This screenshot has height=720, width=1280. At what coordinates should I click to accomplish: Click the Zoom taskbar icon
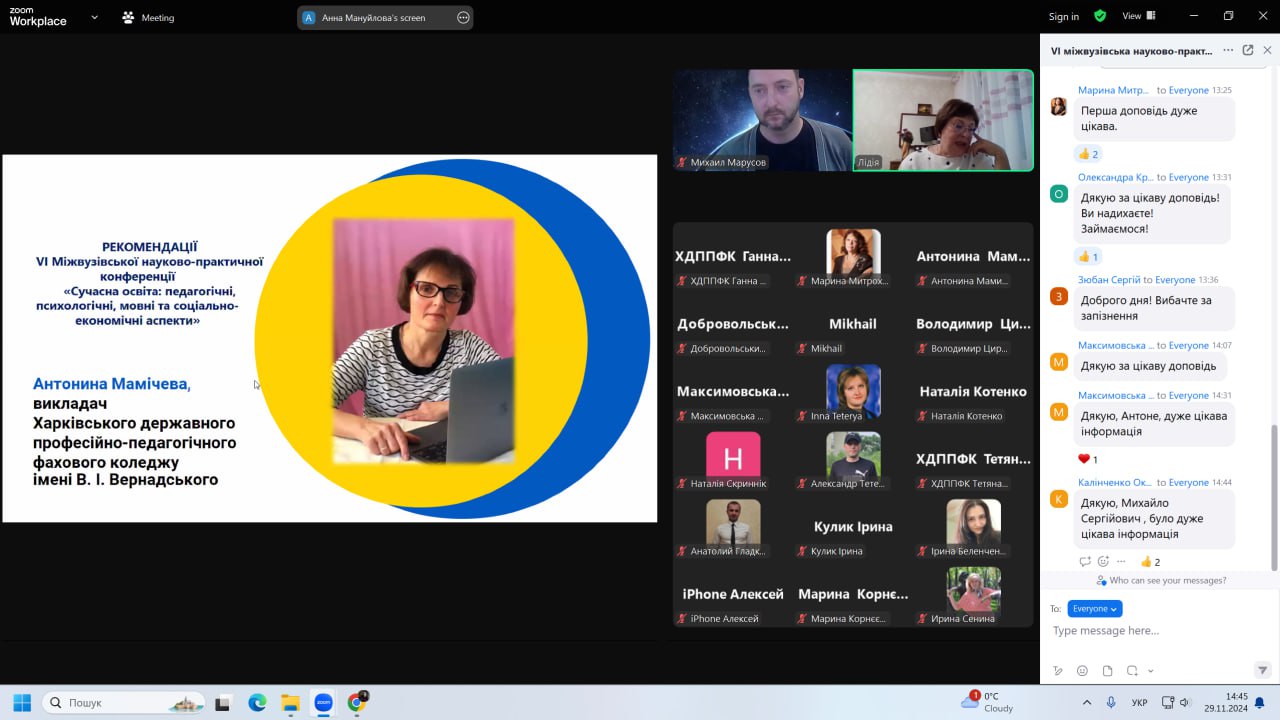(x=323, y=703)
